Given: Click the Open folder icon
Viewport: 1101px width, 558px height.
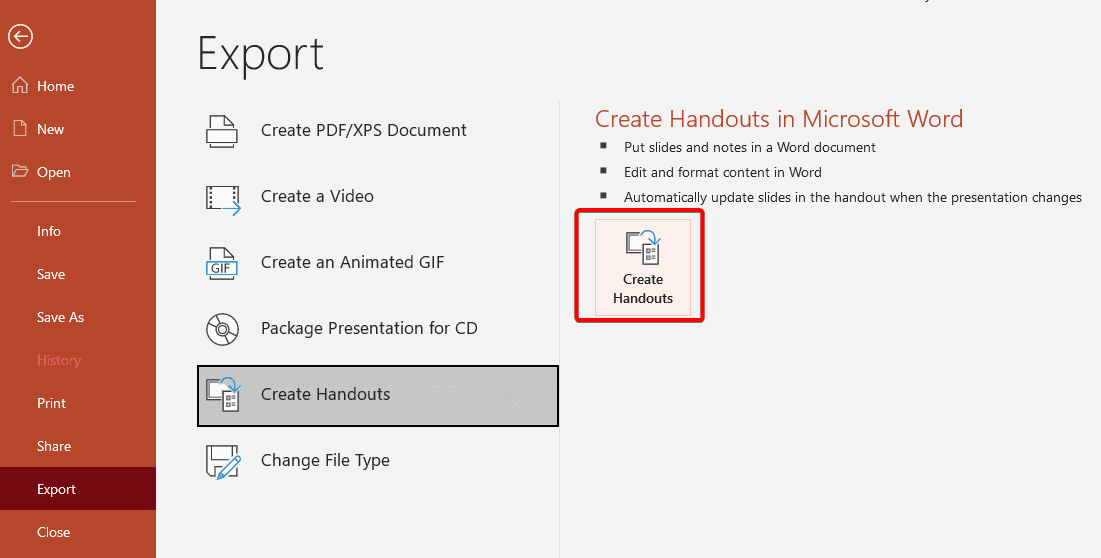Looking at the screenshot, I should [x=20, y=171].
